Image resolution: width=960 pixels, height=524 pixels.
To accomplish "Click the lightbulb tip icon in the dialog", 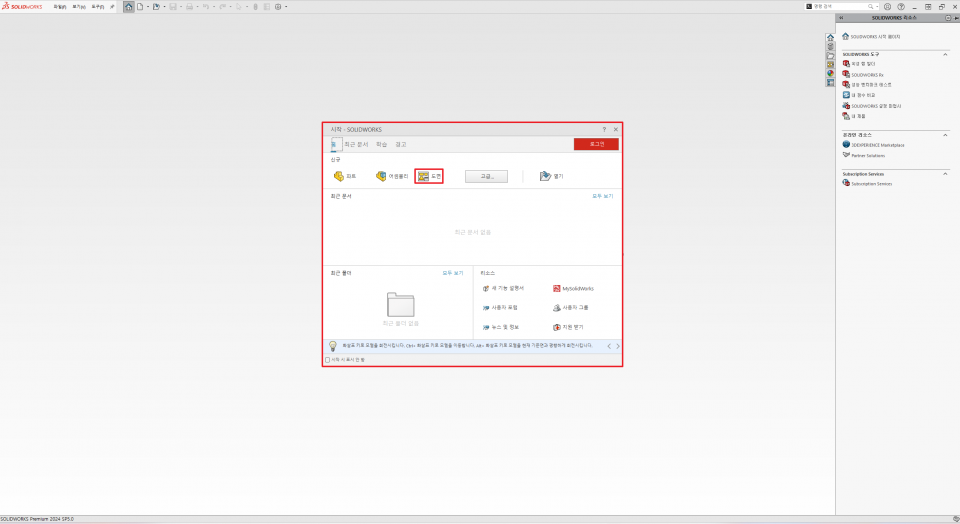I will click(x=332, y=346).
